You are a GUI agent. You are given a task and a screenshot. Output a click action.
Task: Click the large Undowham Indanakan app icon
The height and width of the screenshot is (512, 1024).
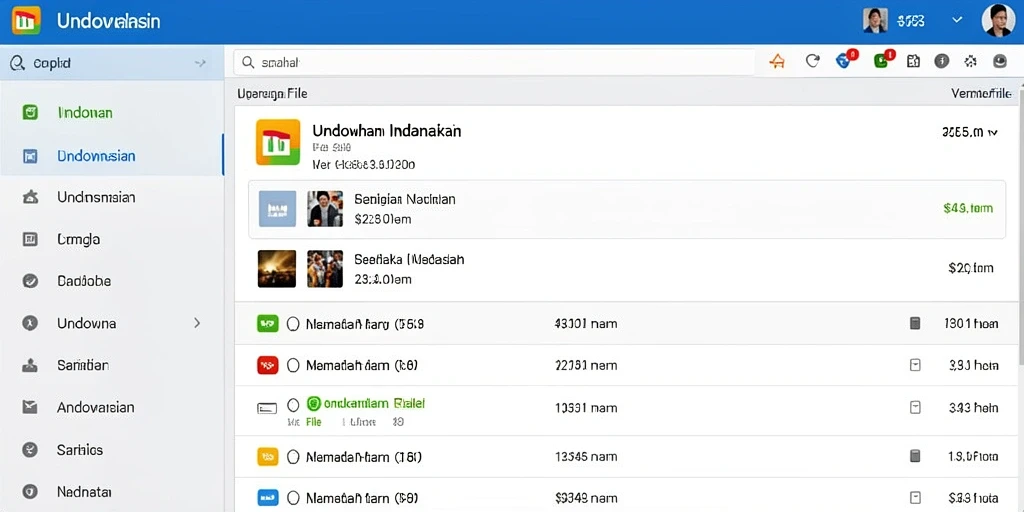click(278, 142)
